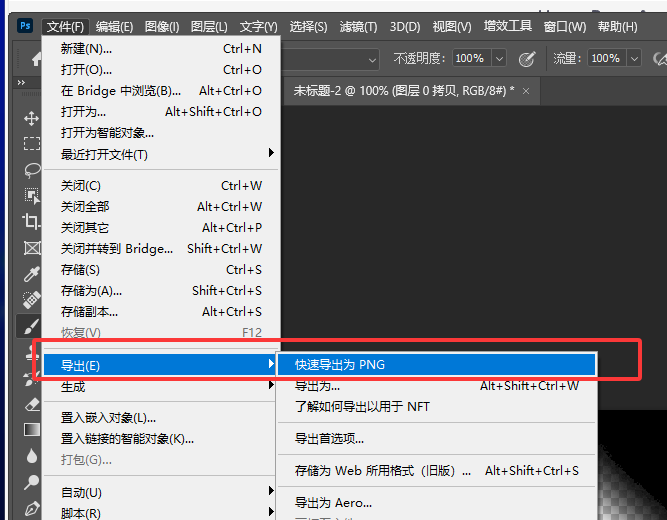Select the Pen tool
The image size is (667, 520).
coord(32,509)
